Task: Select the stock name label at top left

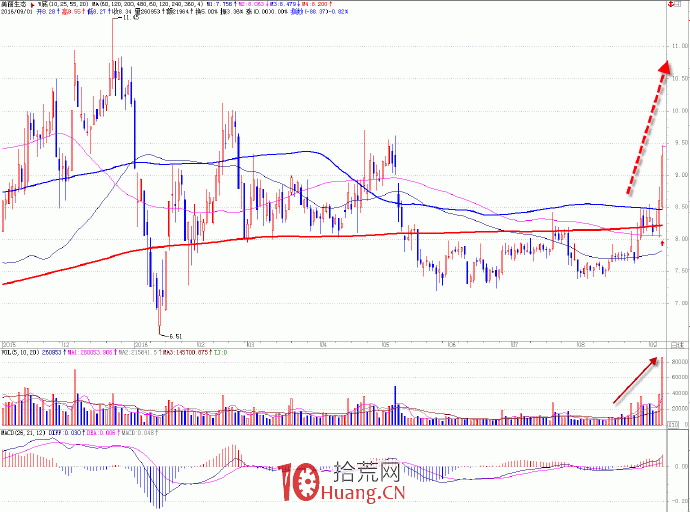Action: (14, 4)
